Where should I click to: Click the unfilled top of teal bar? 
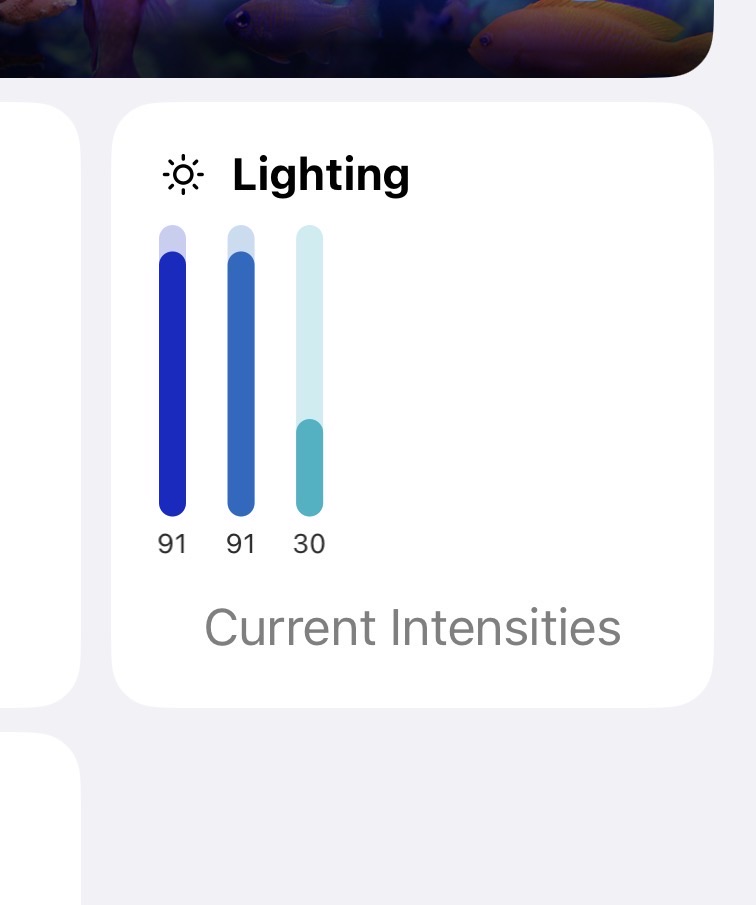309,322
